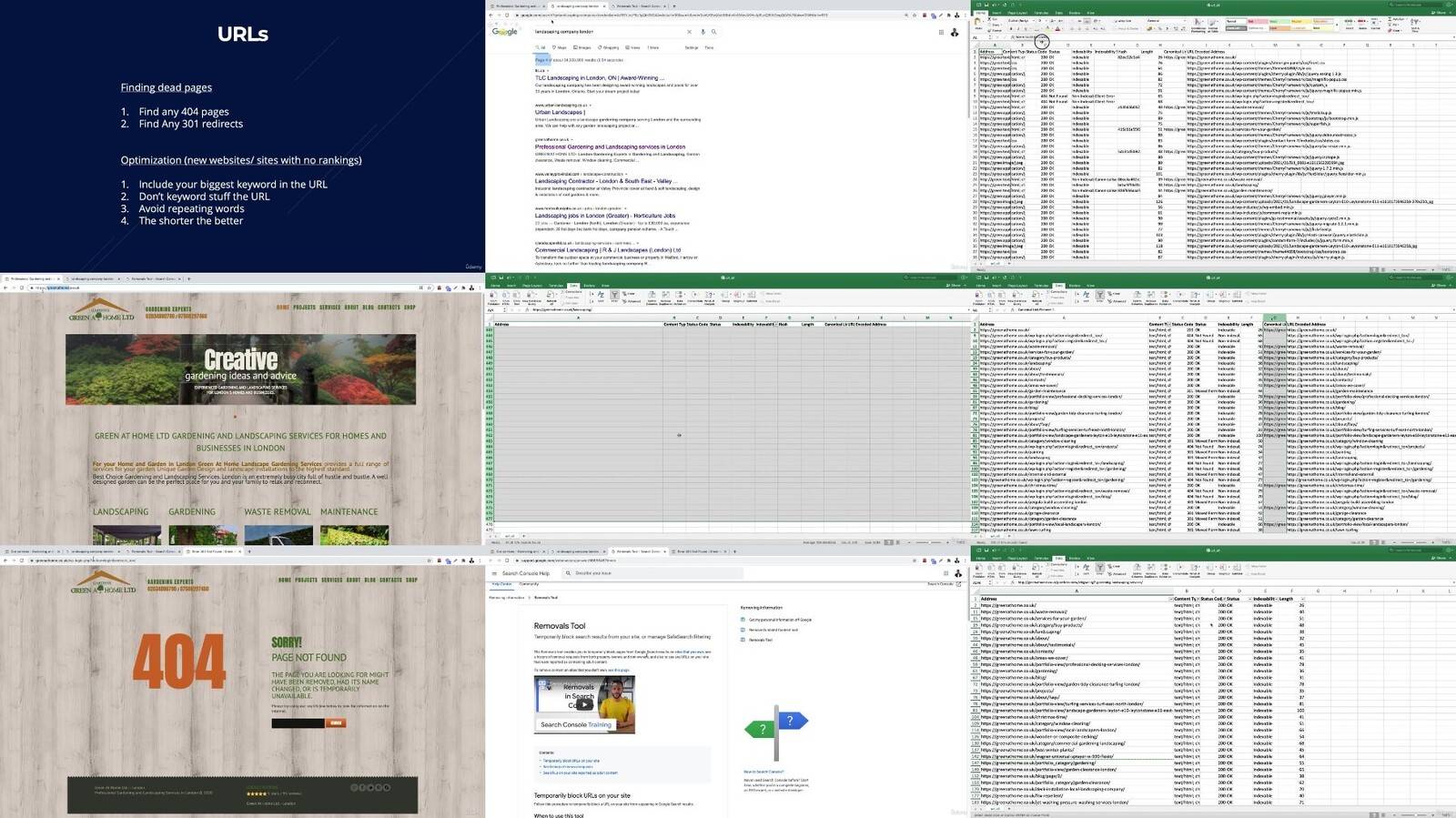Click the banner slider dot under Creative image
Viewport: 1456px width, 818px height.
coord(235,417)
